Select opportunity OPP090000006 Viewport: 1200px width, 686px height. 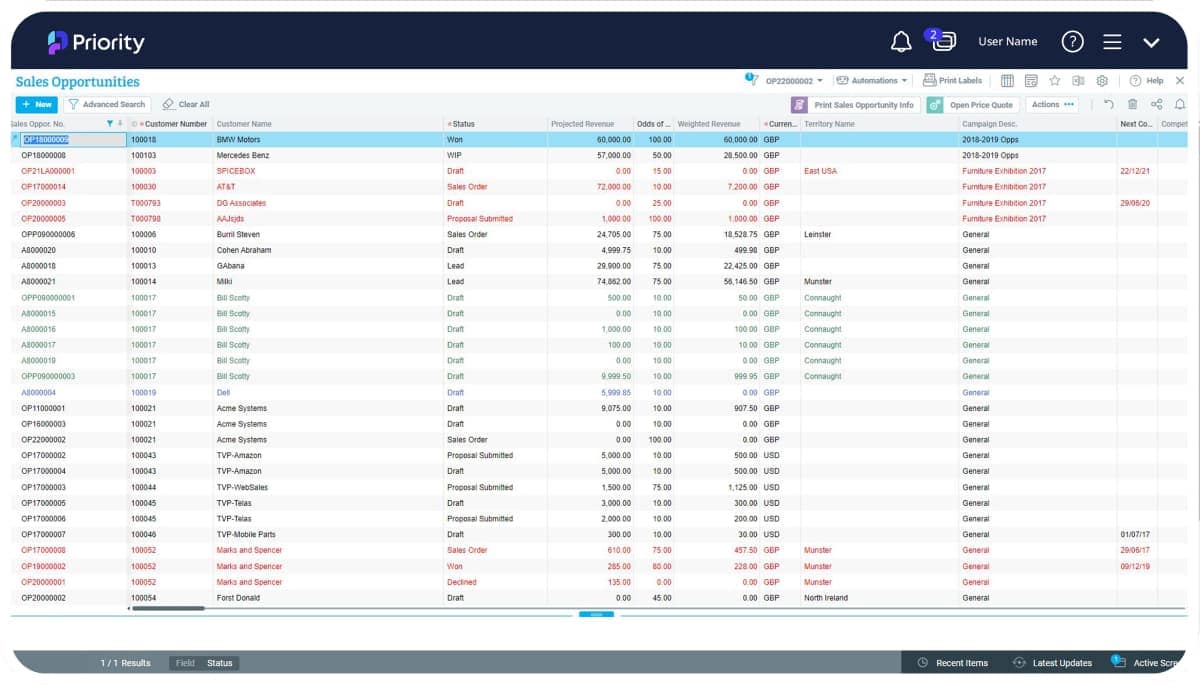click(x=48, y=234)
